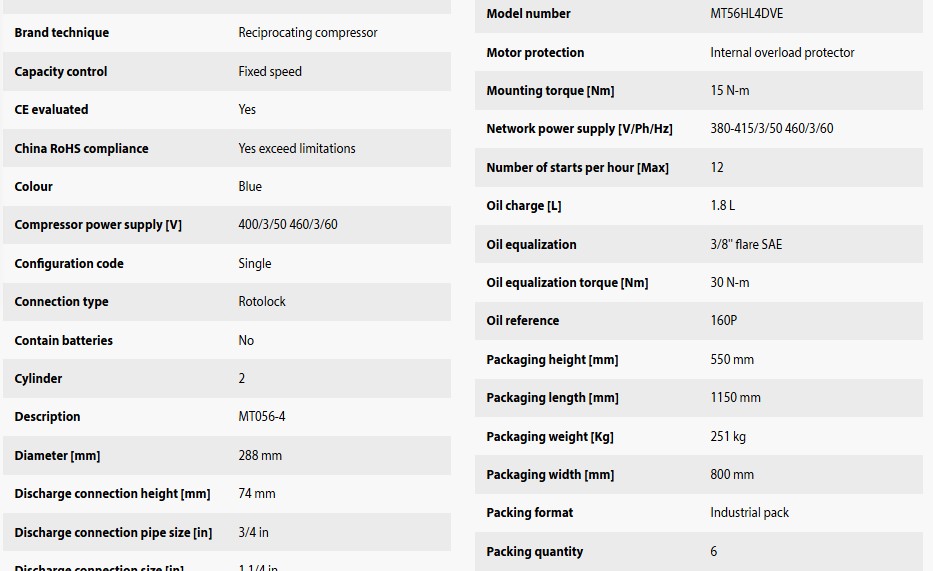Select the 'Discharge connection height [mm]' label
933x571 pixels.
[x=112, y=494]
